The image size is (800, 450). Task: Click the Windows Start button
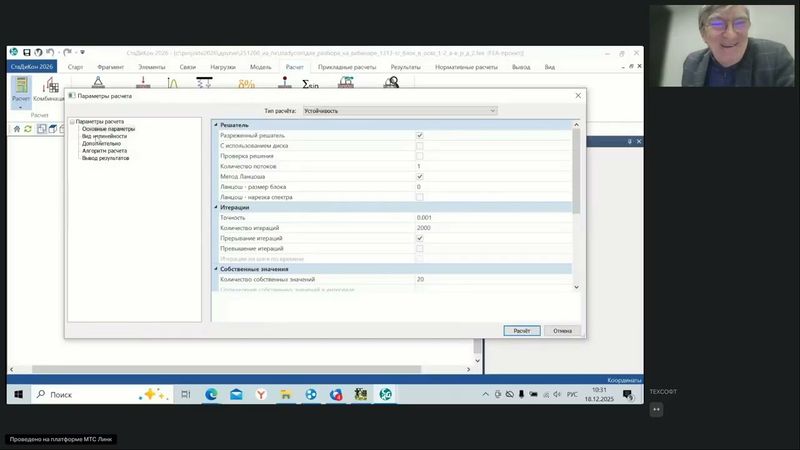[x=18, y=395]
